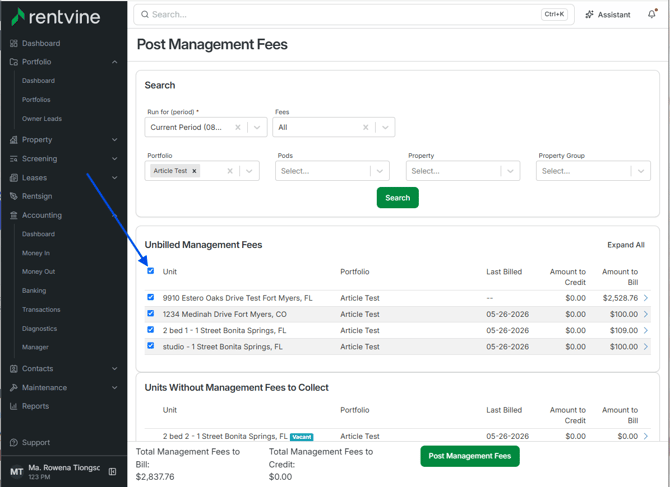670x487 pixels.
Task: Click the Reports chart icon
Action: click(14, 406)
